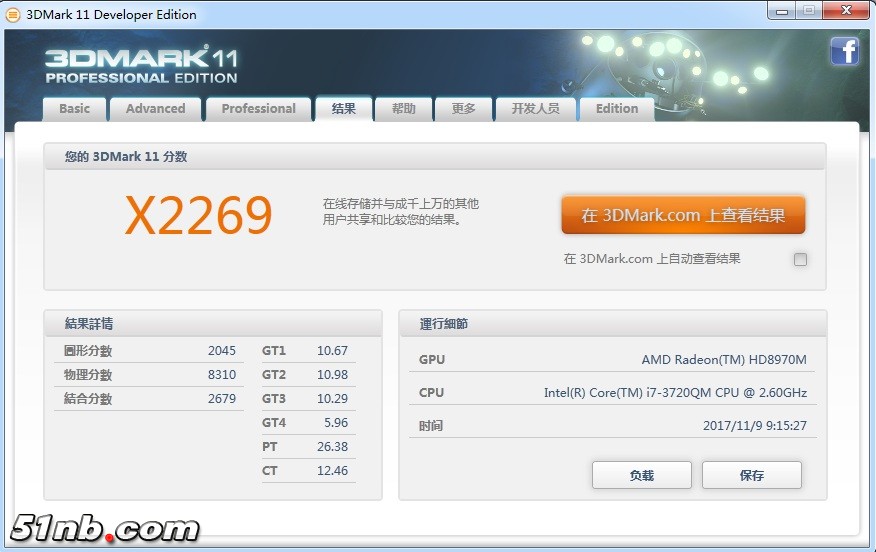Screen dimensions: 876x552
Task: Minimize the 3DMark 11 window
Action: pyautogui.click(x=782, y=11)
